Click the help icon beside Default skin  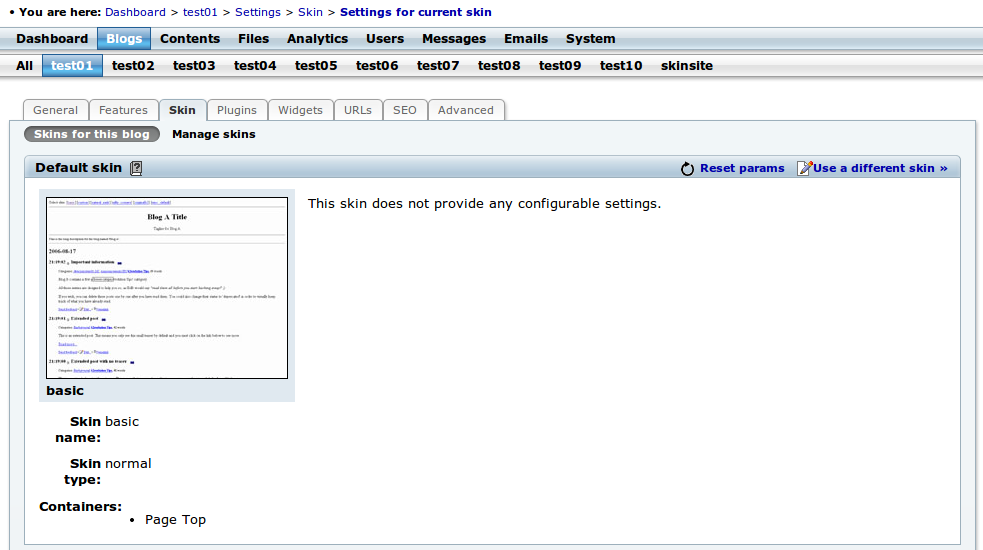[x=136, y=168]
